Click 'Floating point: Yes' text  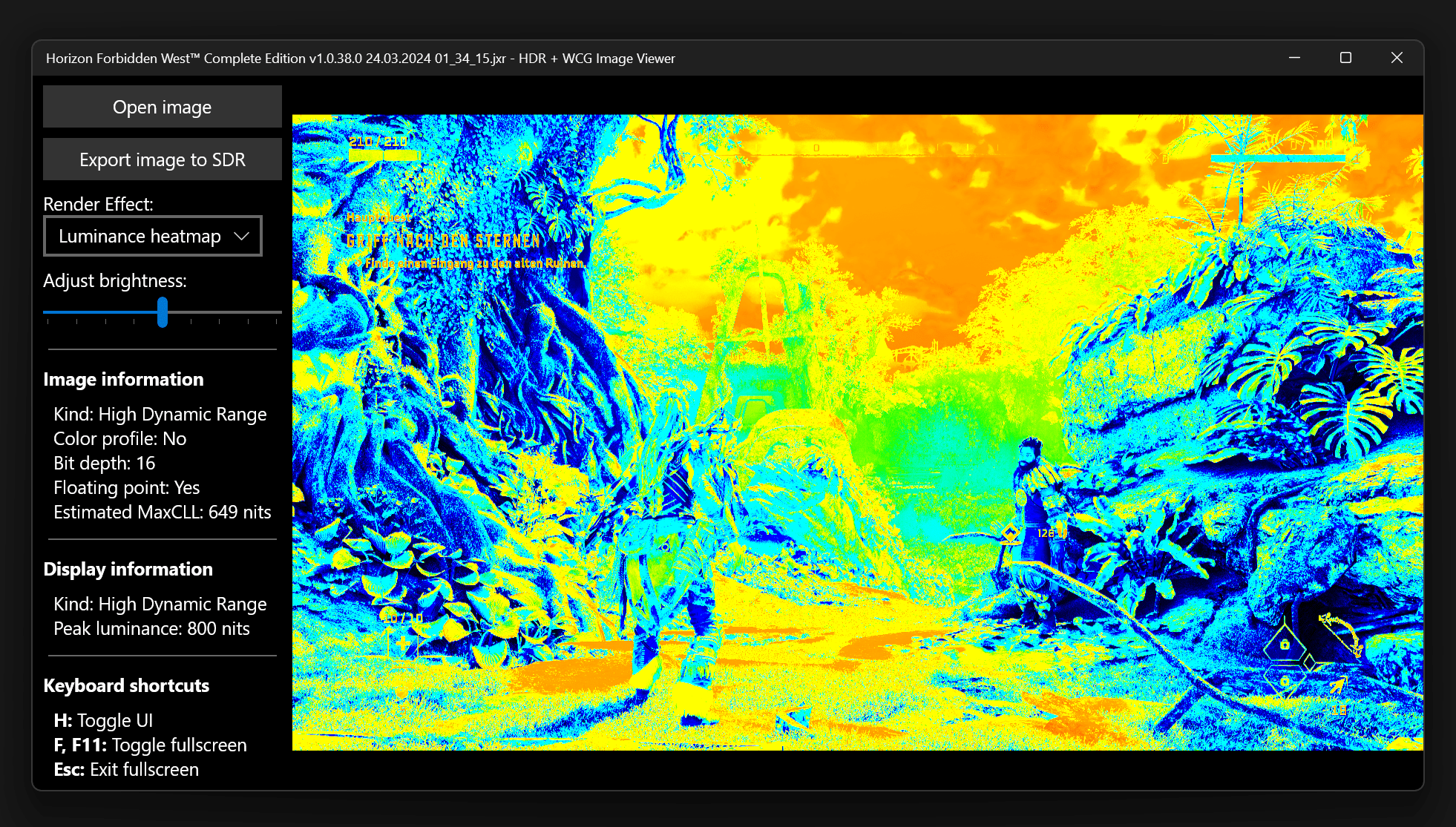coord(127,487)
